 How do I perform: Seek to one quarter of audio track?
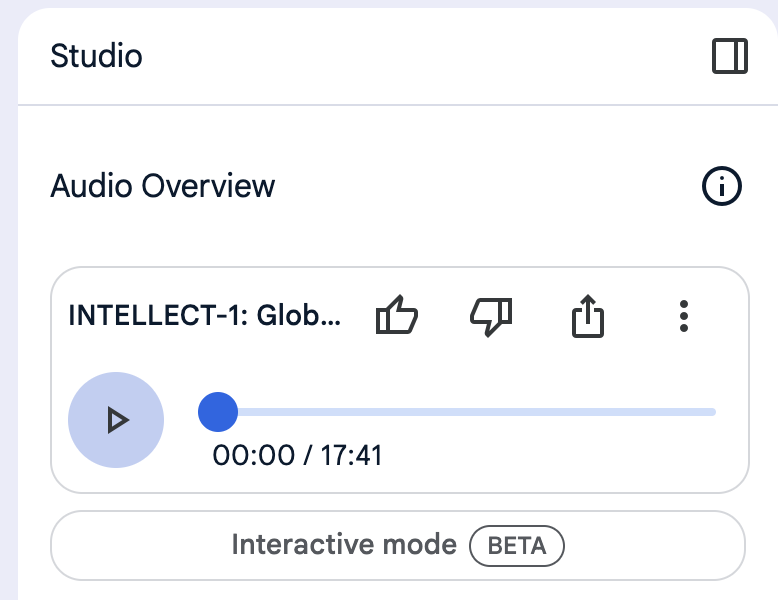(x=342, y=411)
